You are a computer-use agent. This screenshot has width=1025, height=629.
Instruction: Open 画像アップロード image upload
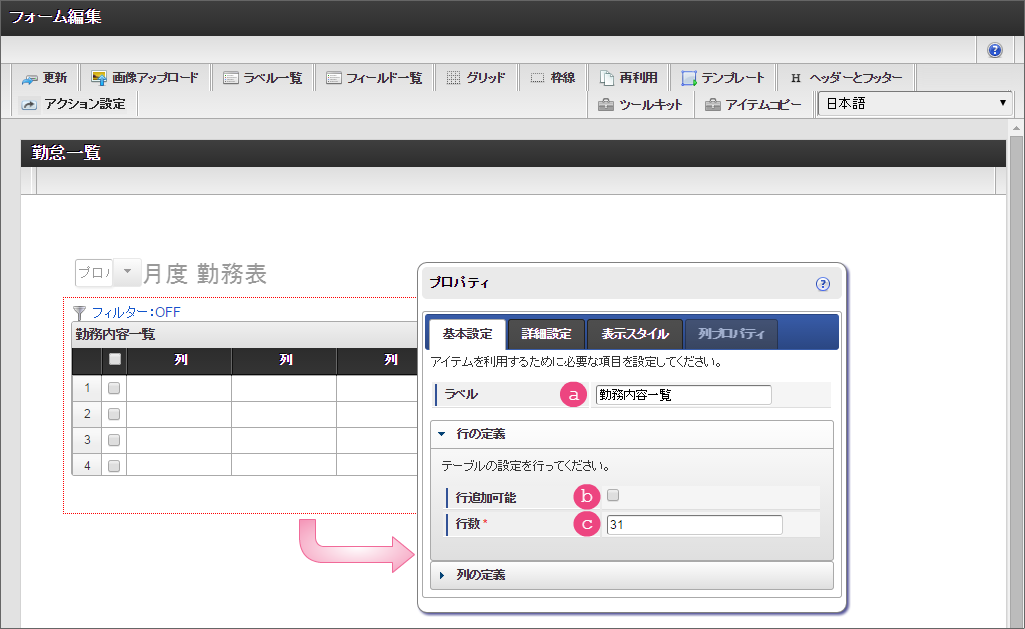coord(144,78)
